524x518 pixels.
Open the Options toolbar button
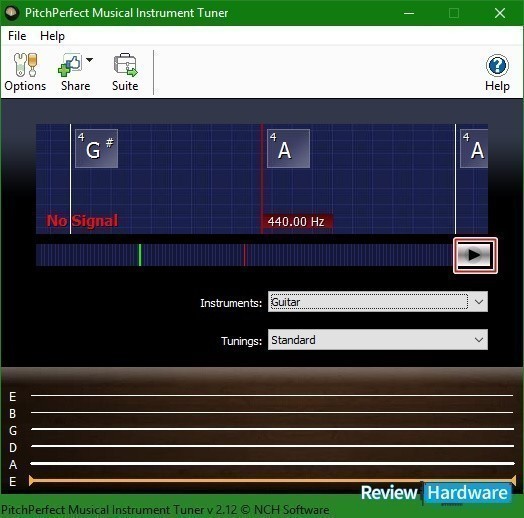coord(25,72)
